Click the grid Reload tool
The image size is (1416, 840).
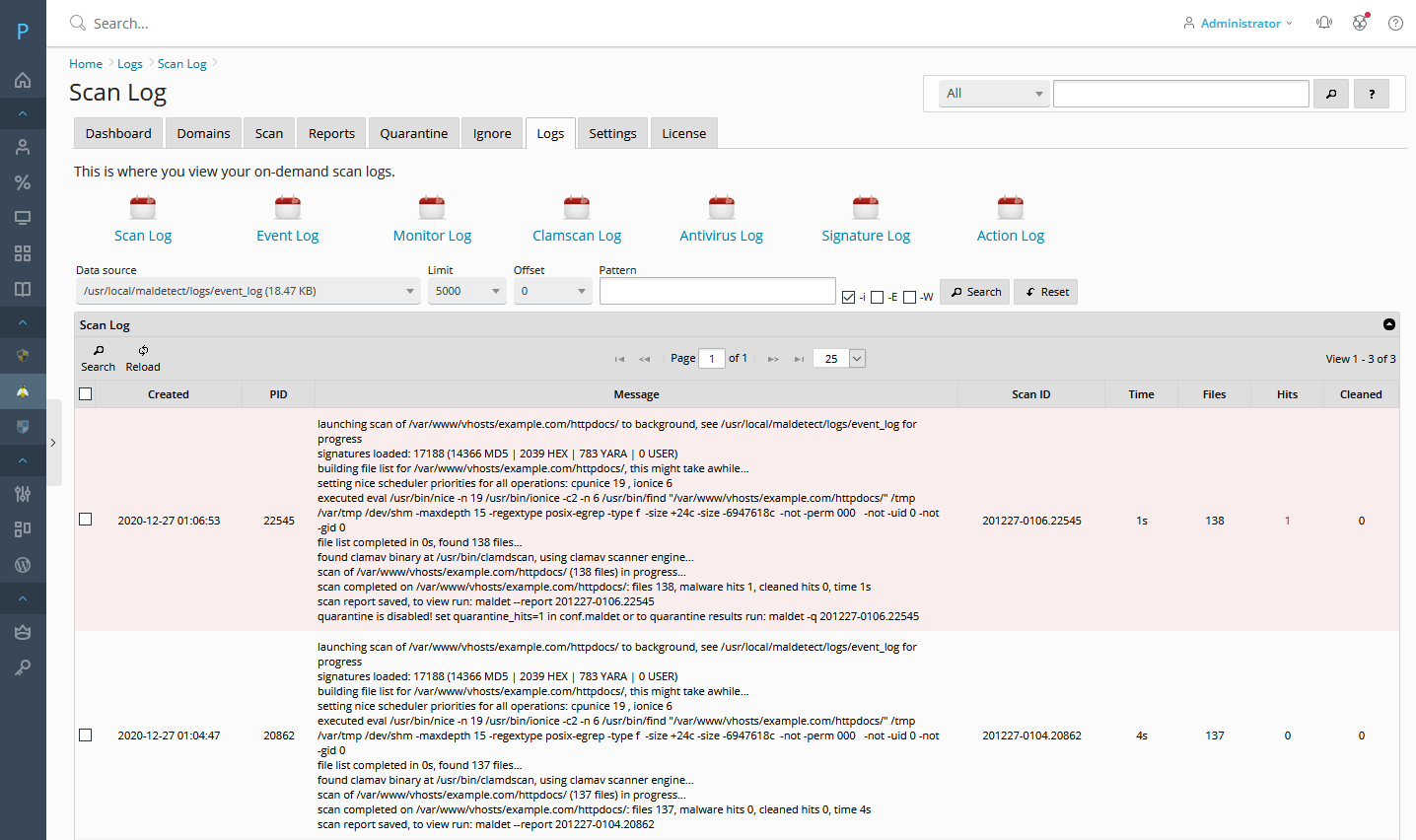143,358
